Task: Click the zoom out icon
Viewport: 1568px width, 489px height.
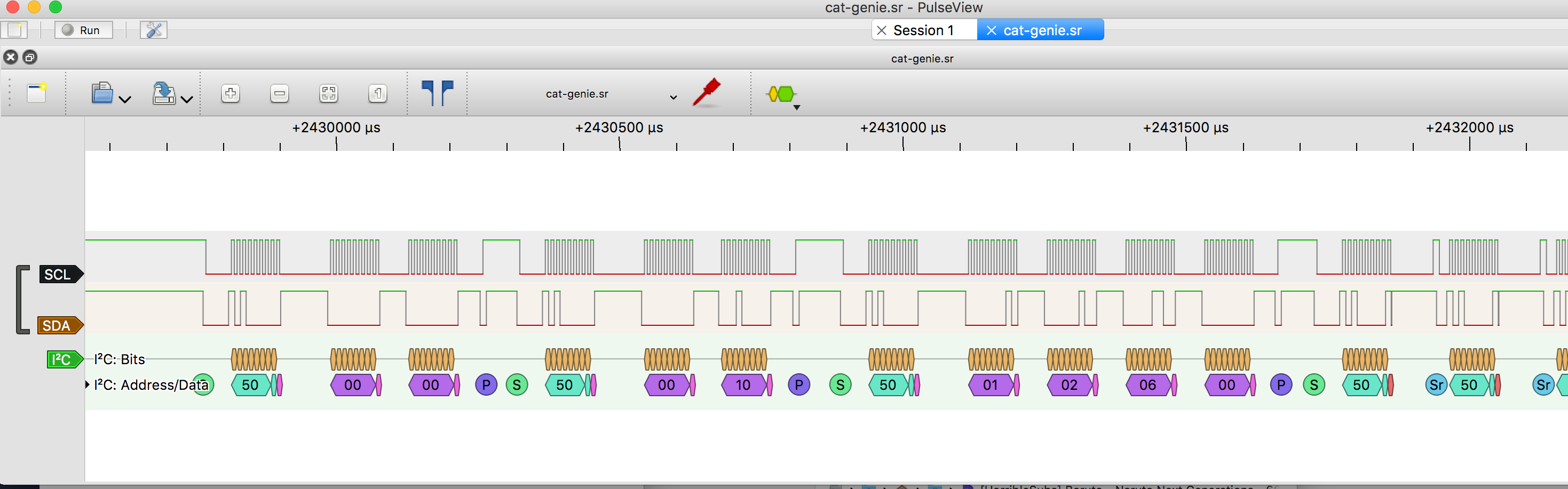Action: [x=280, y=94]
